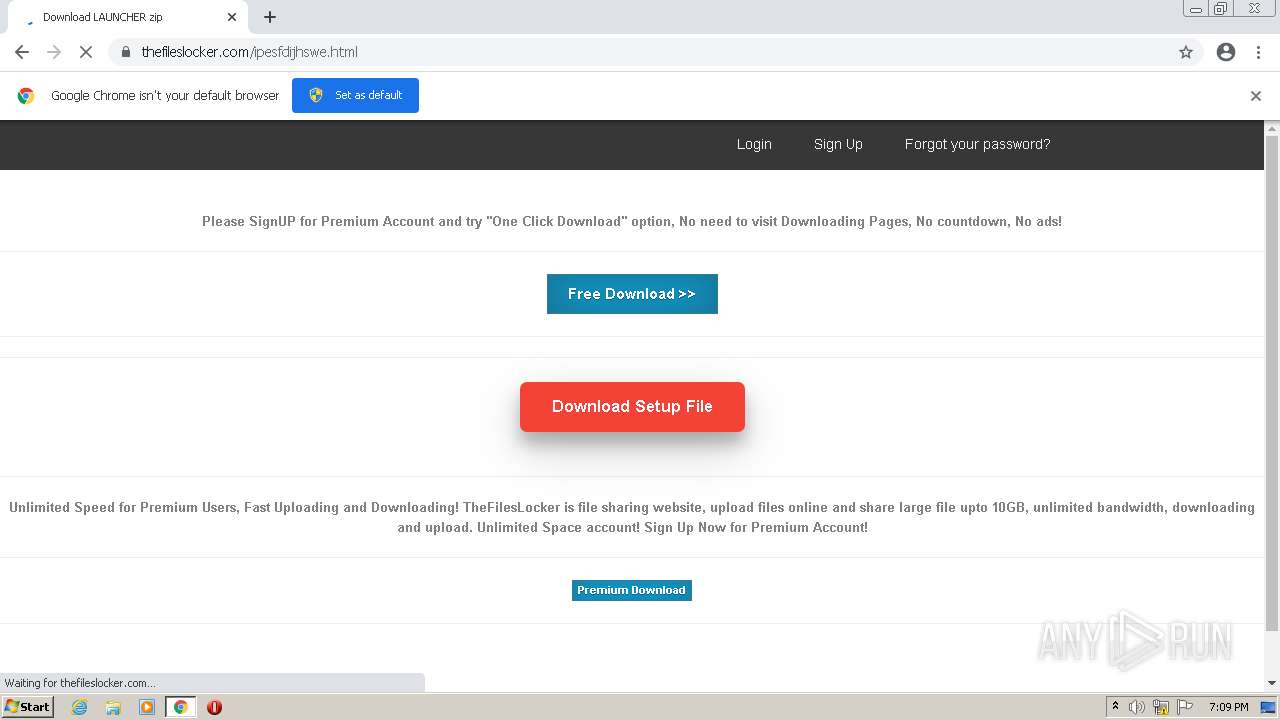Screen dimensions: 1280x720
Task: Open the Chrome three-dot menu
Action: coord(1258,52)
